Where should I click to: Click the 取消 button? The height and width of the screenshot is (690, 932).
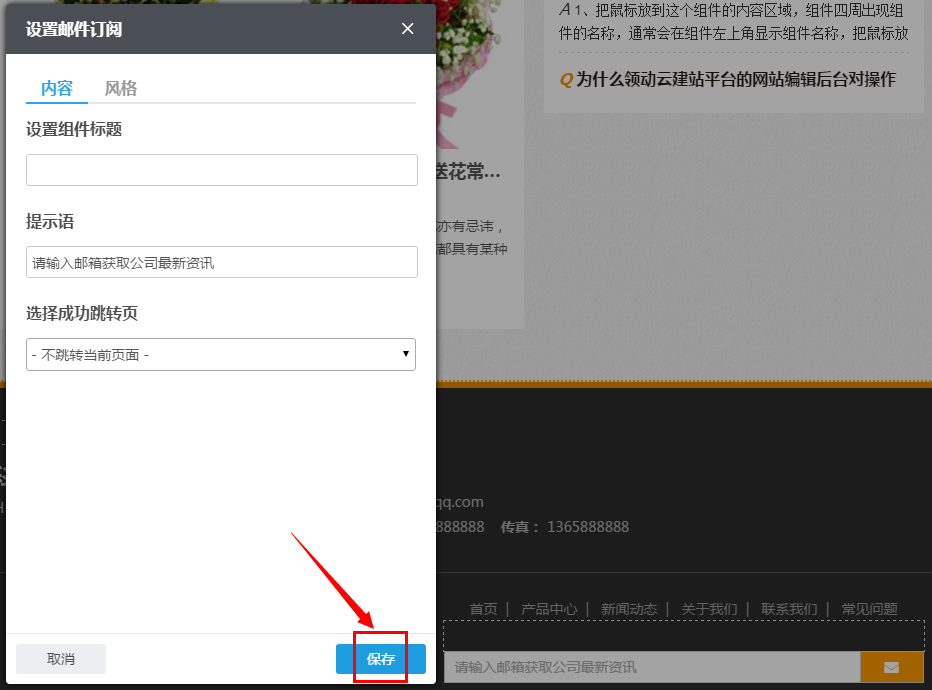(60, 659)
